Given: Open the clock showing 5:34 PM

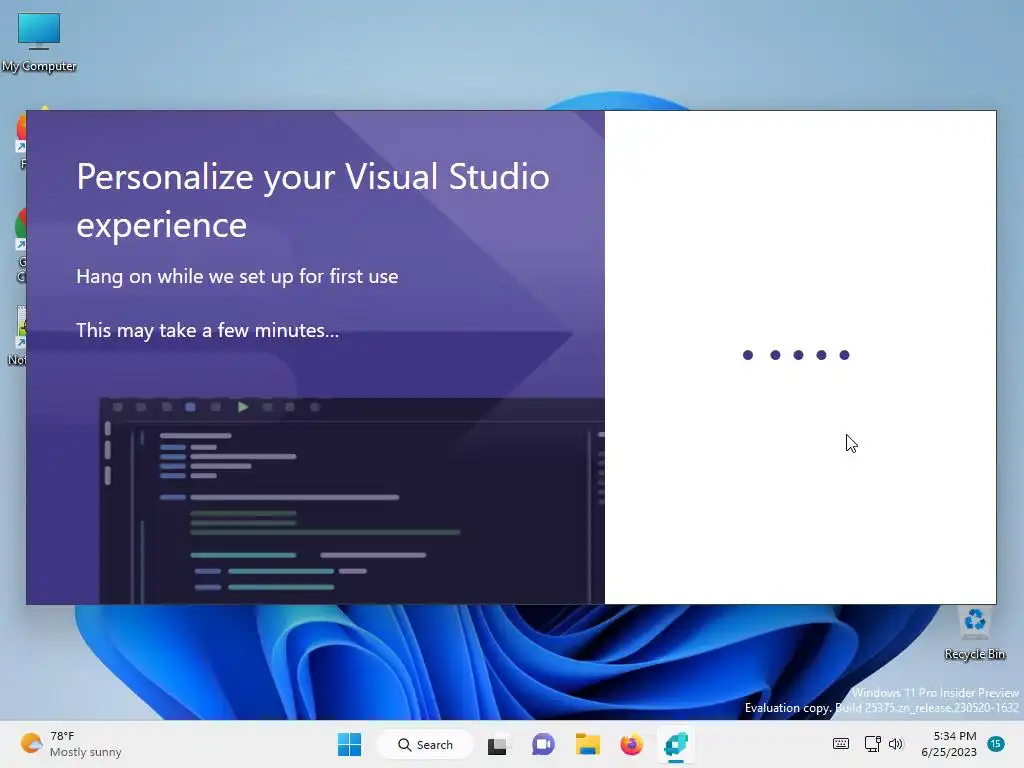Looking at the screenshot, I should (949, 744).
